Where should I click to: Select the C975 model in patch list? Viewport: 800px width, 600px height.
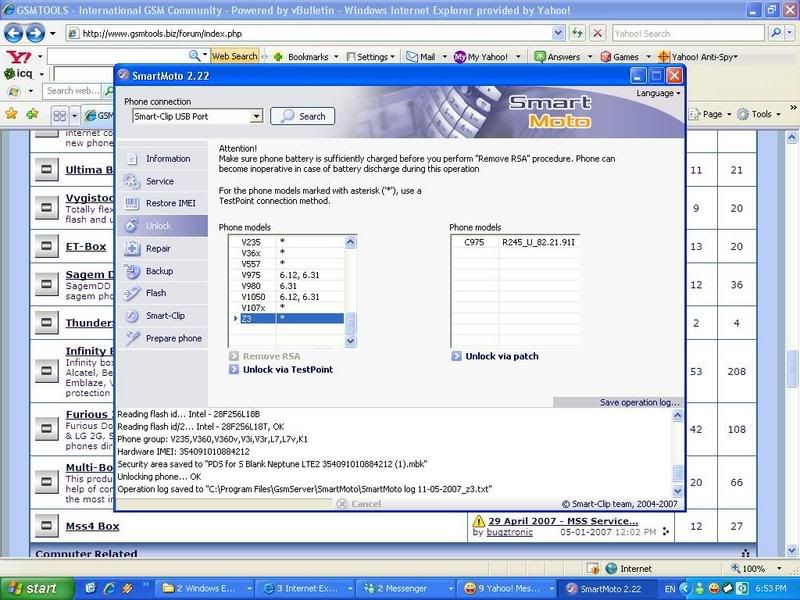pos(515,242)
